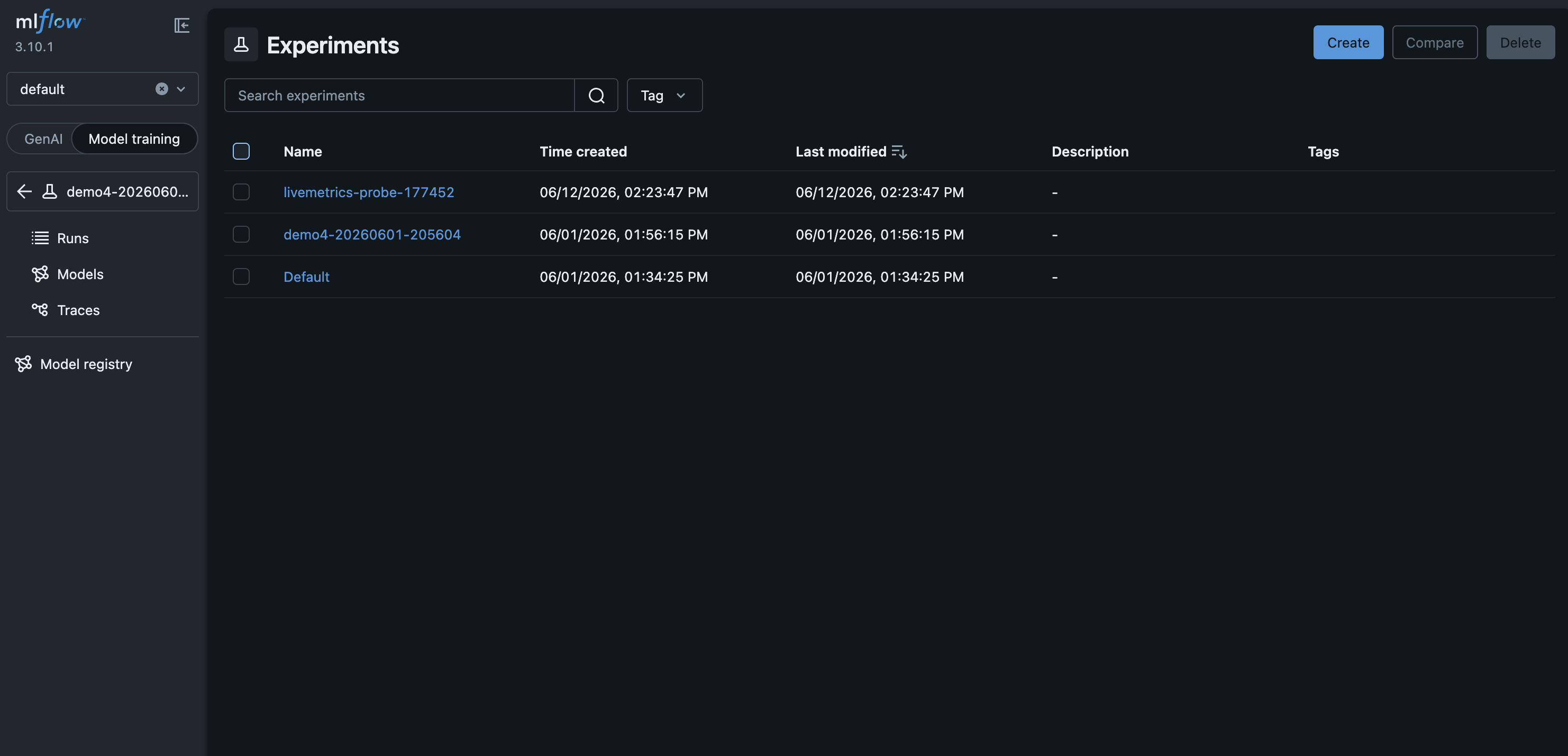Open the Tag filter dropdown
The image size is (1568, 756).
coord(664,96)
